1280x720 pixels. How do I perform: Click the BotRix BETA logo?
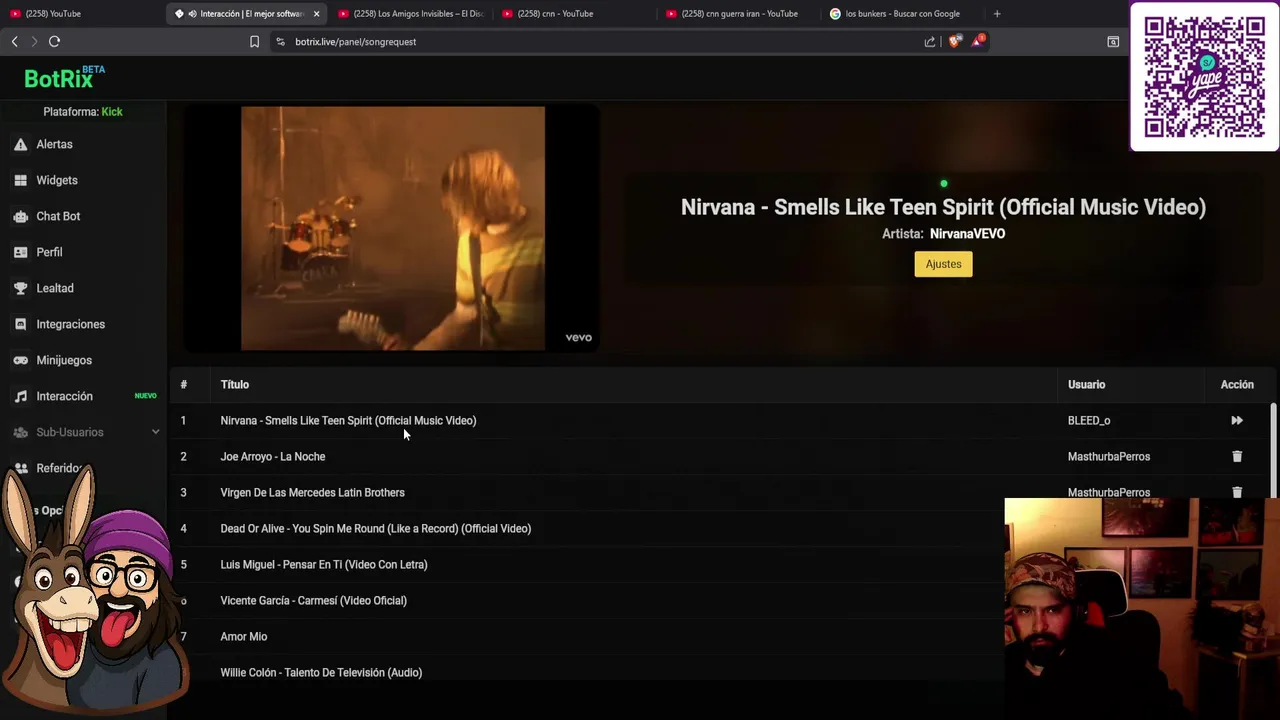point(64,78)
